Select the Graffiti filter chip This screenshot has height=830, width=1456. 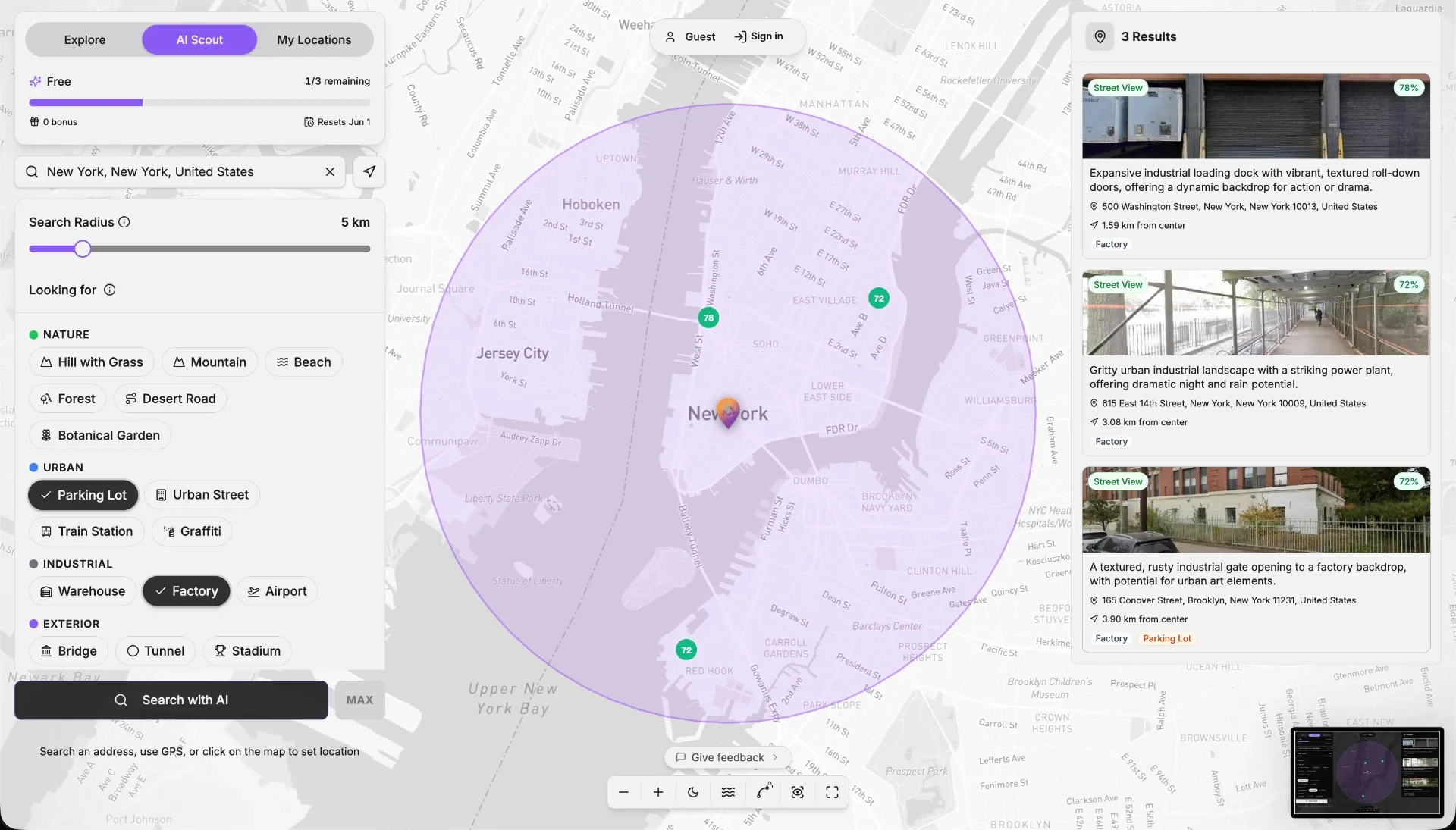coord(192,531)
